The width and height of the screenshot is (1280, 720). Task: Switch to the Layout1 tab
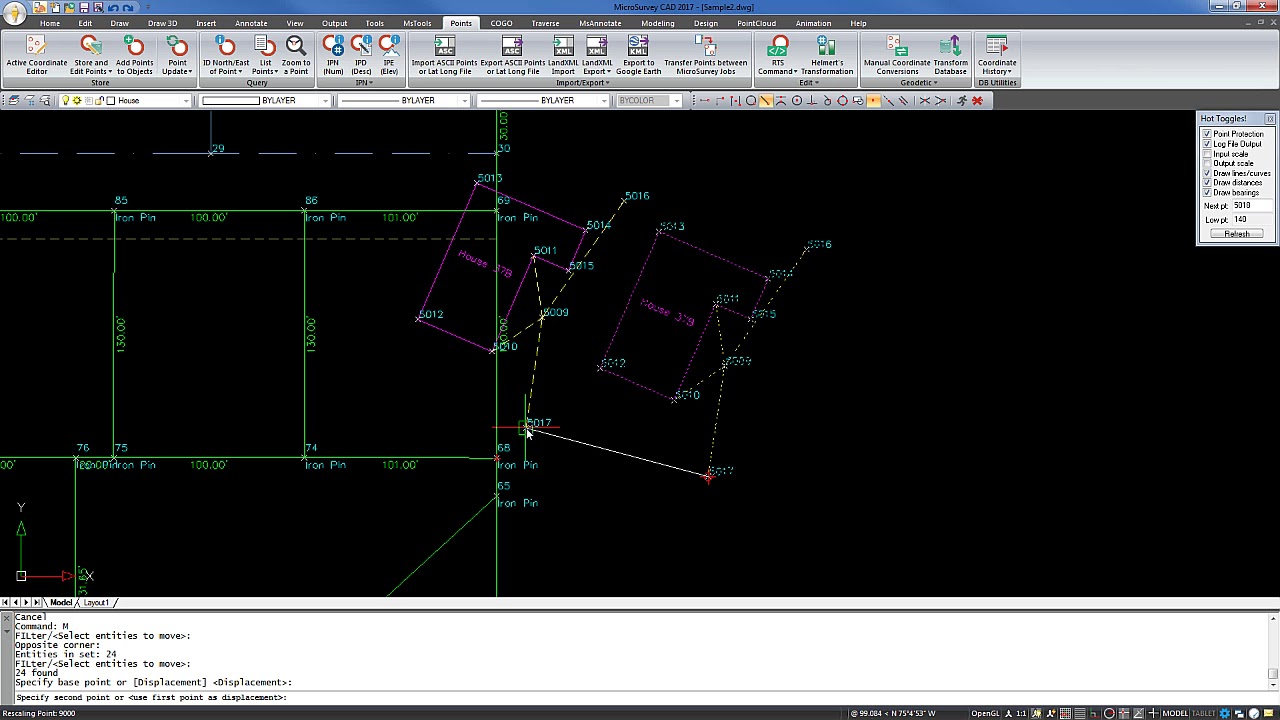(96, 602)
